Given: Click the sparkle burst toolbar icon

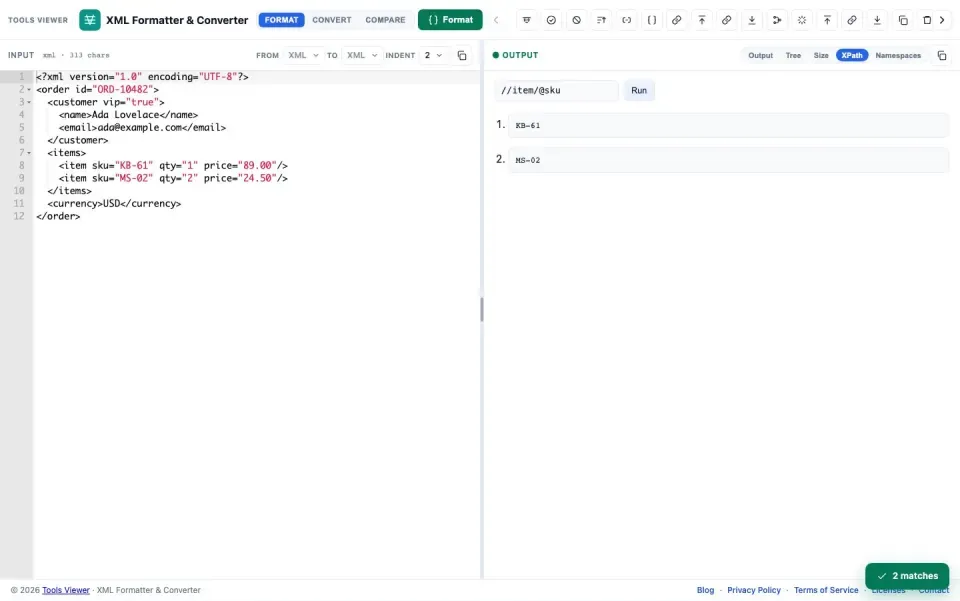Looking at the screenshot, I should point(802,20).
